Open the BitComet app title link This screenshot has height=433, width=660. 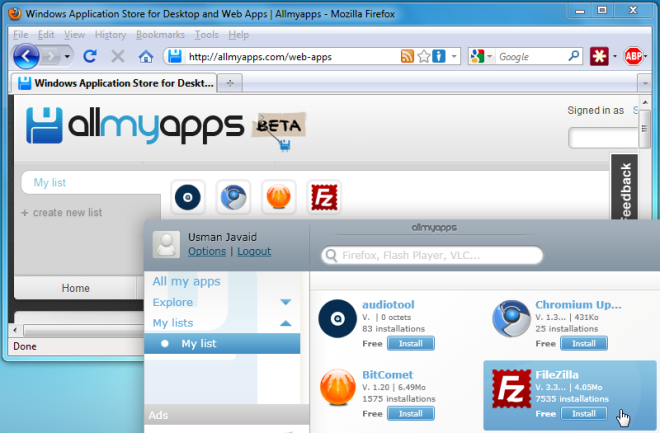[x=387, y=375]
